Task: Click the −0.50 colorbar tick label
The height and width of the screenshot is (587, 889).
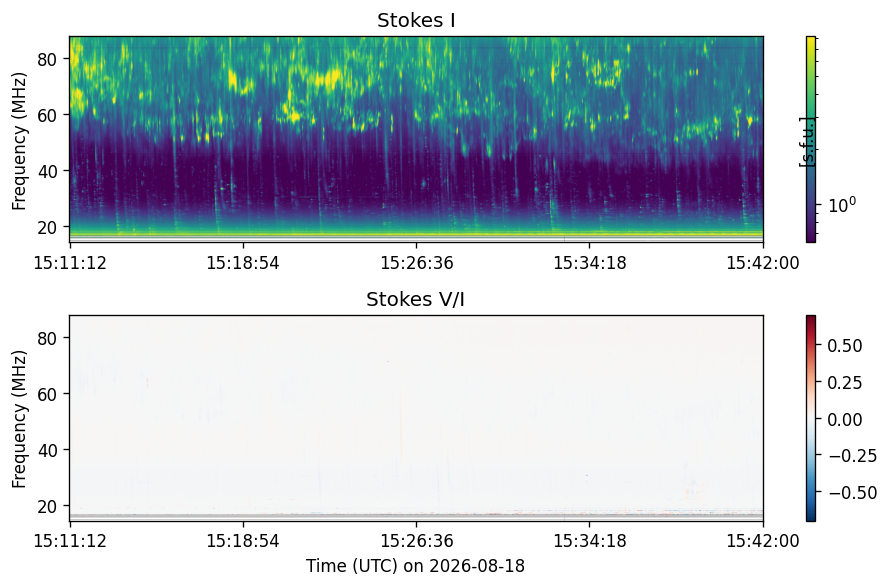Action: coord(852,492)
